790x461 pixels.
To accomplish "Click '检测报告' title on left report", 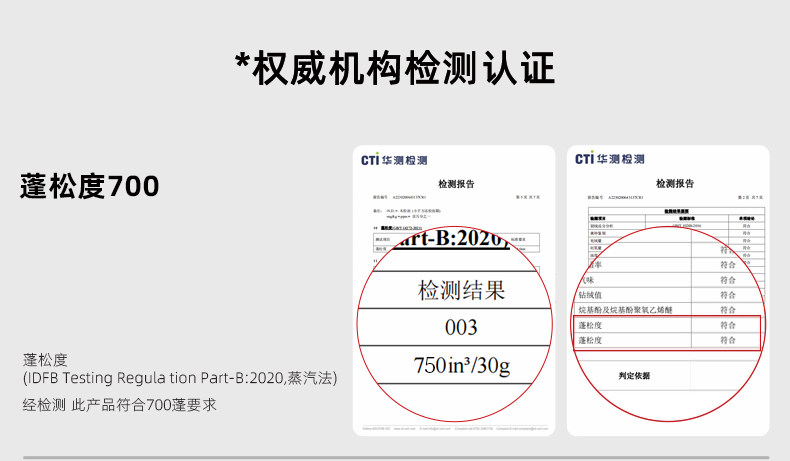I will 456,184.
